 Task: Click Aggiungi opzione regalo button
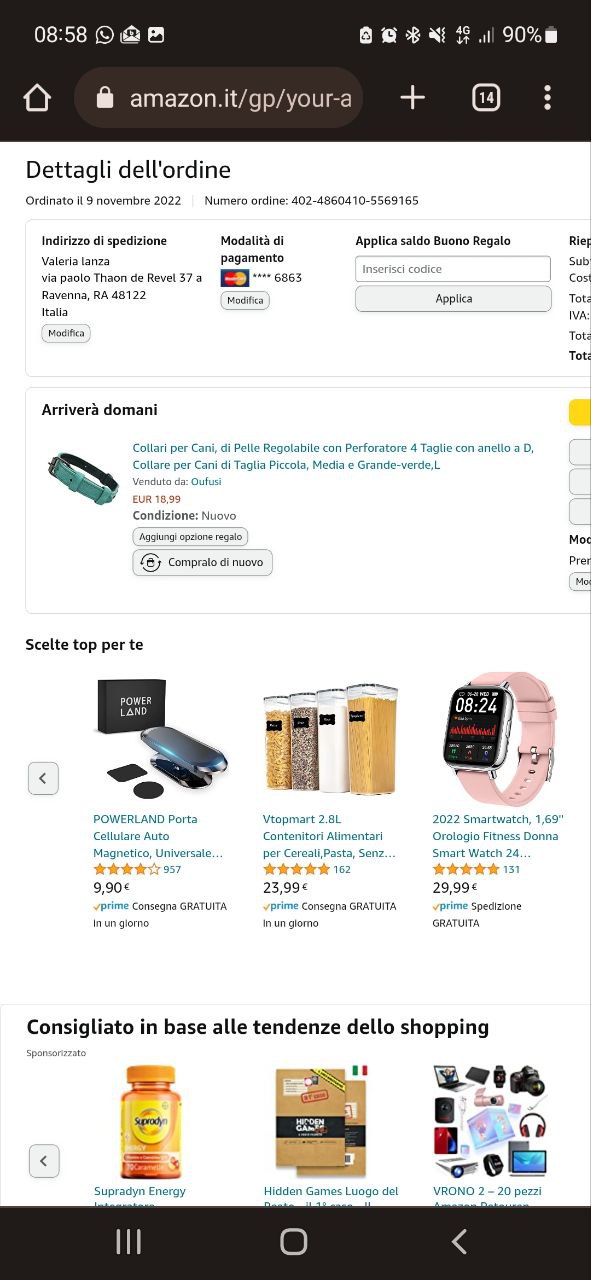coord(190,537)
